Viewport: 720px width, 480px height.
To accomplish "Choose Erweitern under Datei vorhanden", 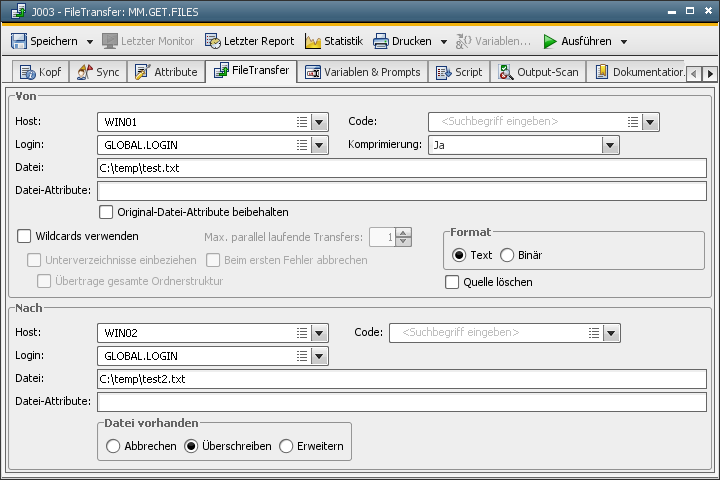I will click(x=287, y=446).
